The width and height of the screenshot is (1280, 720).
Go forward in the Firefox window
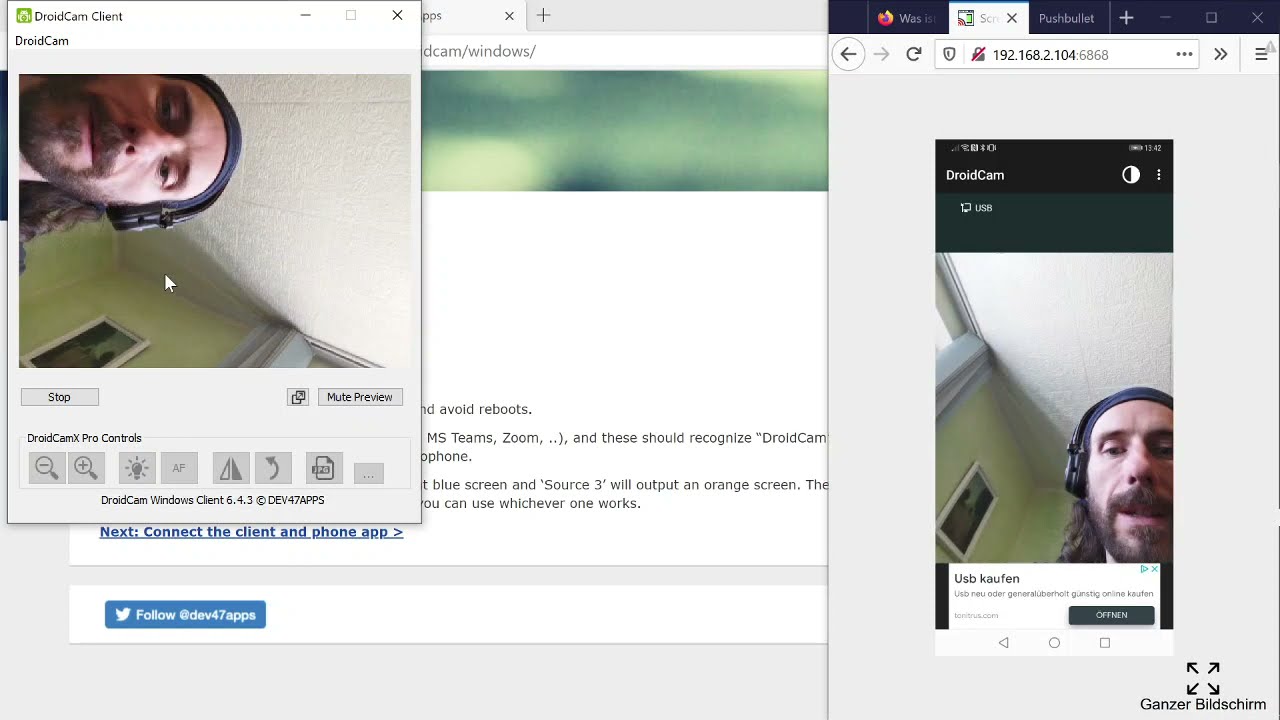pyautogui.click(x=881, y=55)
